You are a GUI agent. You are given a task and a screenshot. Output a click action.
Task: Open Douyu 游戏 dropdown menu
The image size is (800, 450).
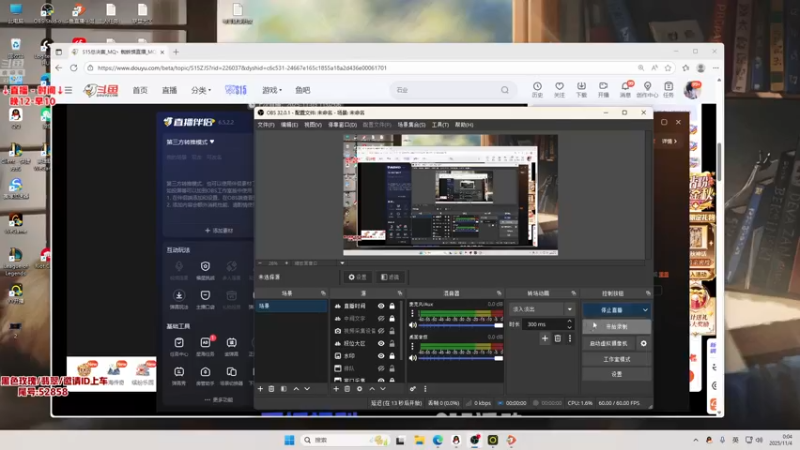pyautogui.click(x=271, y=90)
